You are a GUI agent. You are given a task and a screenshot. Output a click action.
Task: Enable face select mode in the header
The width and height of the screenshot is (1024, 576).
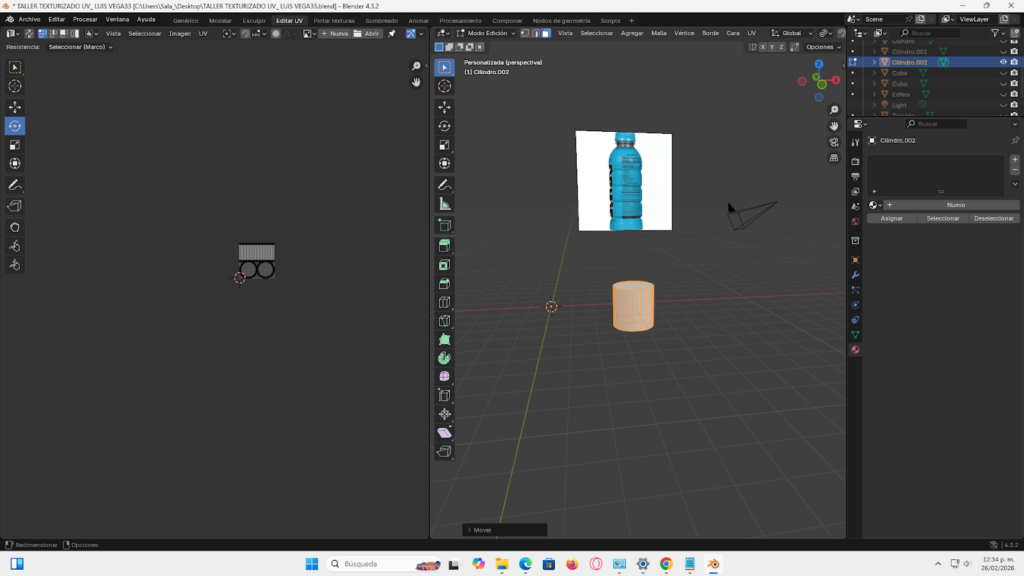(x=546, y=32)
